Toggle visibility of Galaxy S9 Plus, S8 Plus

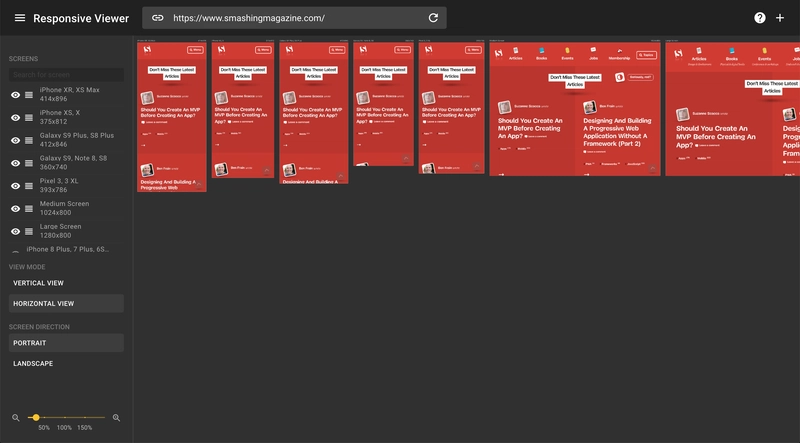pos(16,140)
